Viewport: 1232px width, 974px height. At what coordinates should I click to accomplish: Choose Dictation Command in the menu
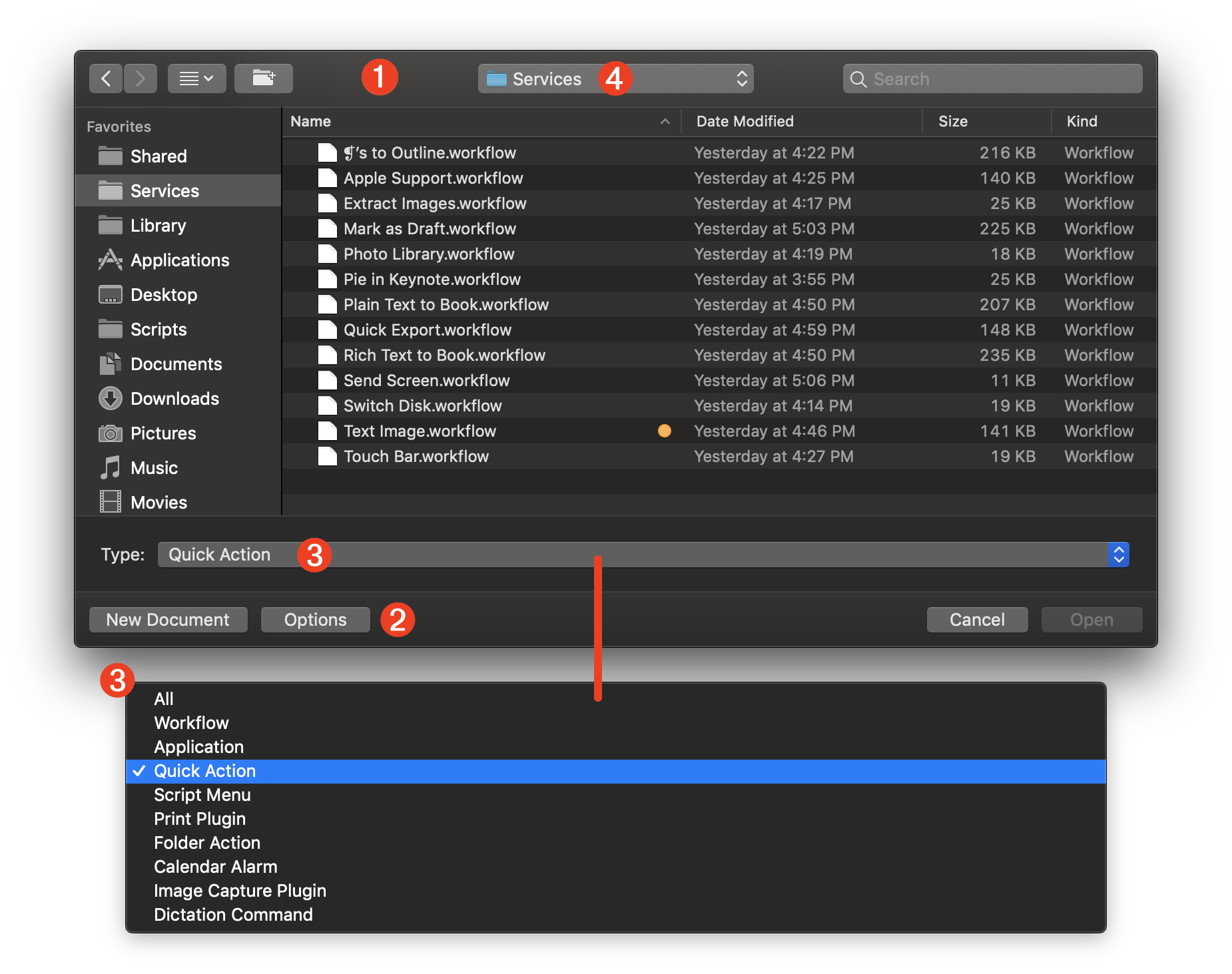click(x=233, y=914)
